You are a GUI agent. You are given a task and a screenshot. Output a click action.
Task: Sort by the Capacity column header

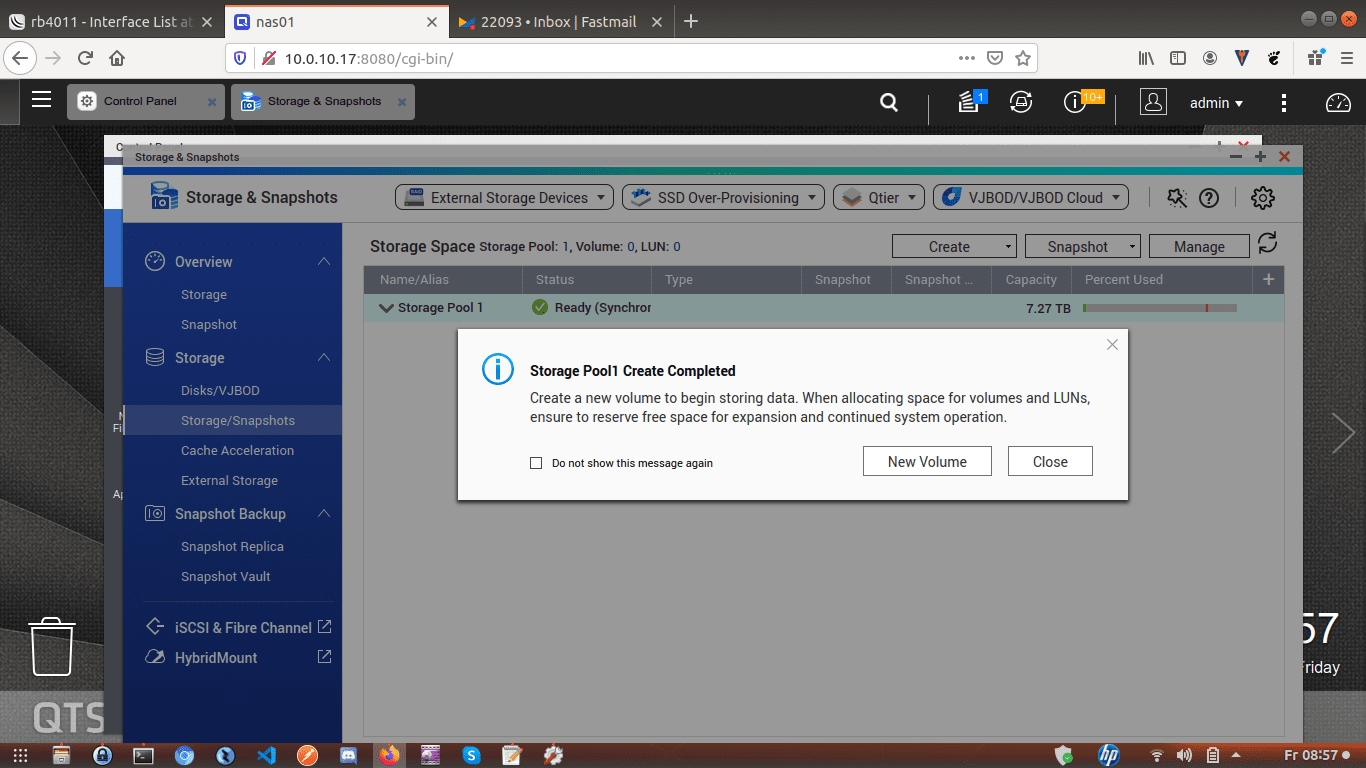[1031, 280]
